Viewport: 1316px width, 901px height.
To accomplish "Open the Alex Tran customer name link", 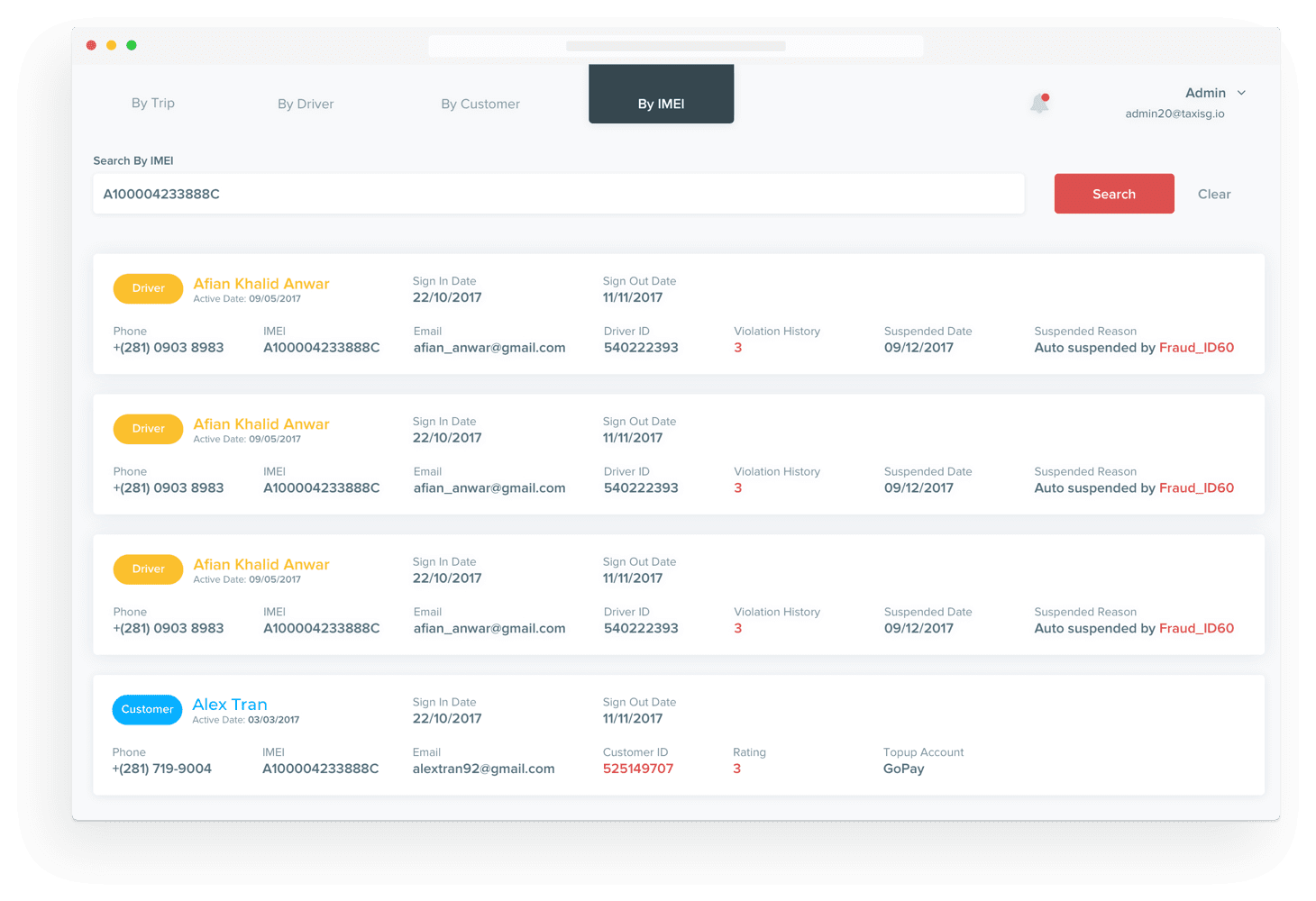I will pyautogui.click(x=230, y=704).
